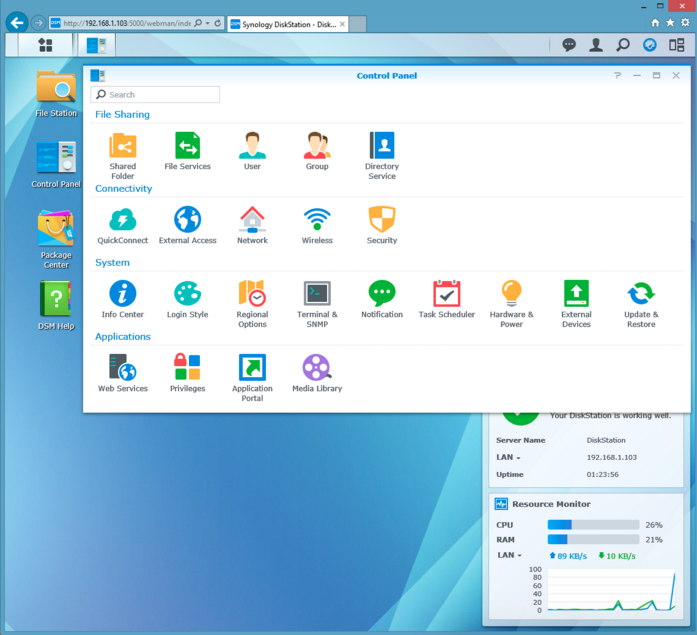Open the browser favorites star
697x635 pixels.
(x=670, y=23)
